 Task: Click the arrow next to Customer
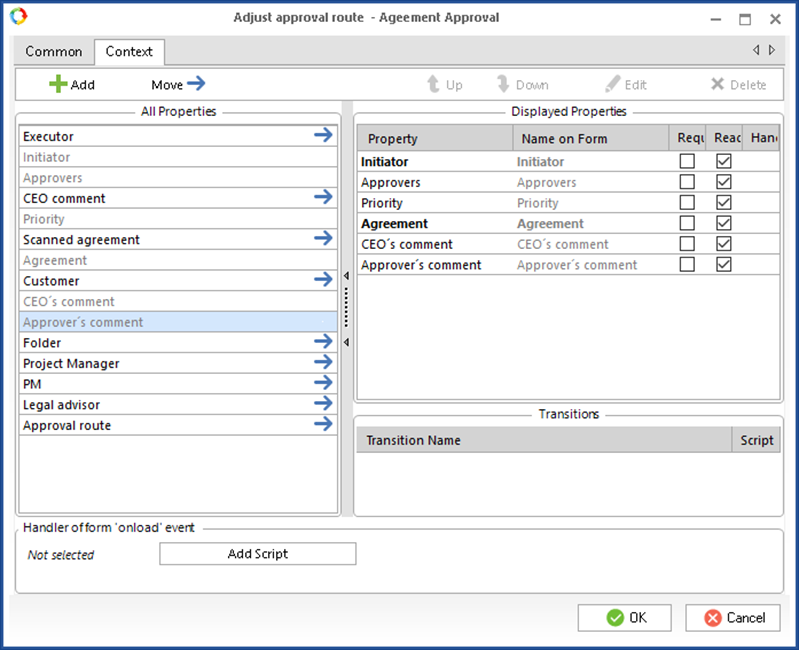point(322,281)
